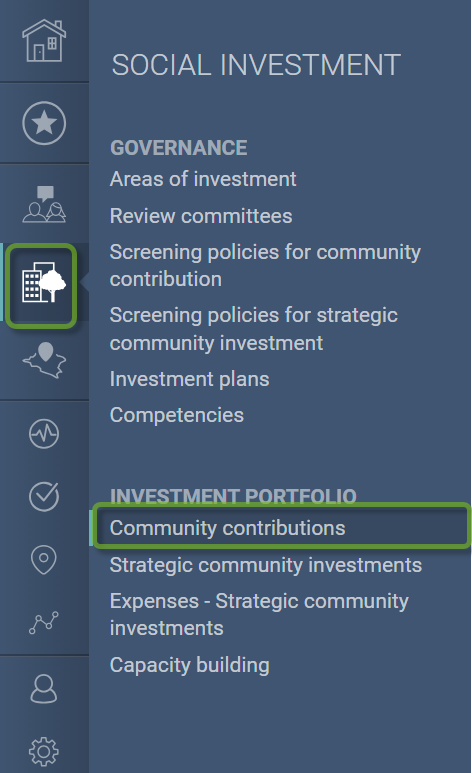Screen dimensions: 472x773
Task: Click the pulse activity monitor icon
Action: click(x=44, y=434)
